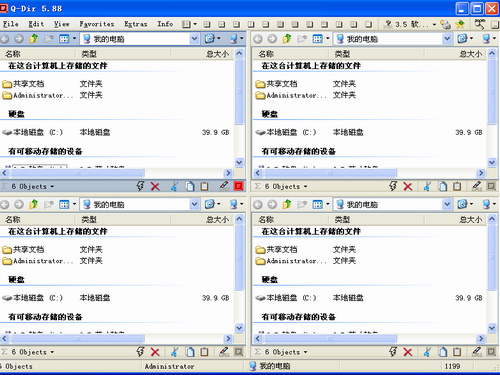The width and height of the screenshot is (500, 375).
Task: Click the copy icon in top-right pane status bar
Action: (x=442, y=186)
